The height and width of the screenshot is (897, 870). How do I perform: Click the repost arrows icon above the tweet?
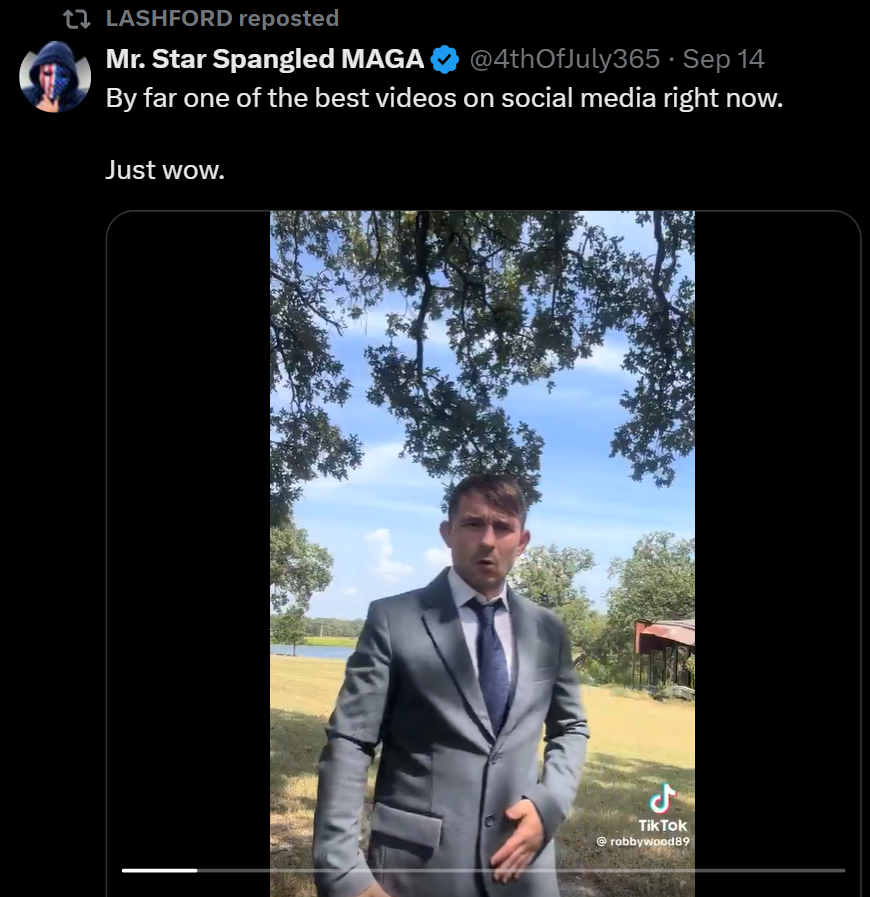[x=76, y=18]
